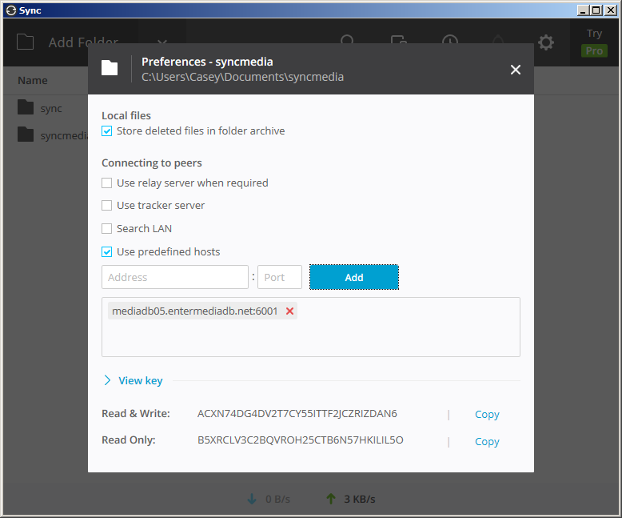Open the Add Folder dropdown arrow
Image resolution: width=622 pixels, height=518 pixels.
click(162, 41)
